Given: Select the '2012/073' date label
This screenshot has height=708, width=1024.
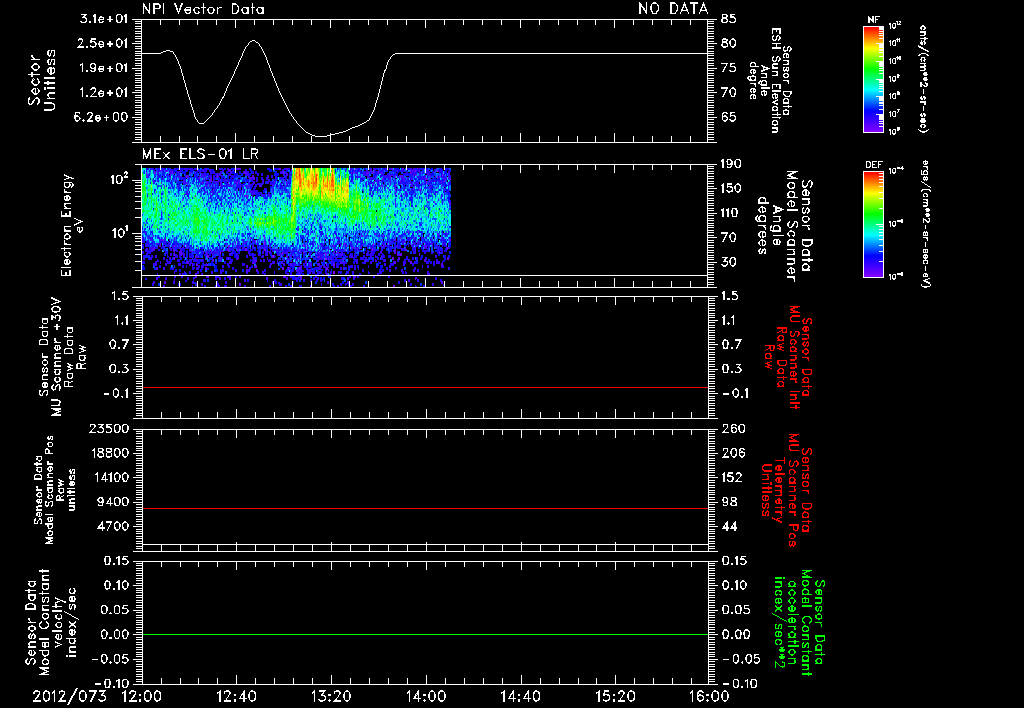Looking at the screenshot, I should click(69, 696).
